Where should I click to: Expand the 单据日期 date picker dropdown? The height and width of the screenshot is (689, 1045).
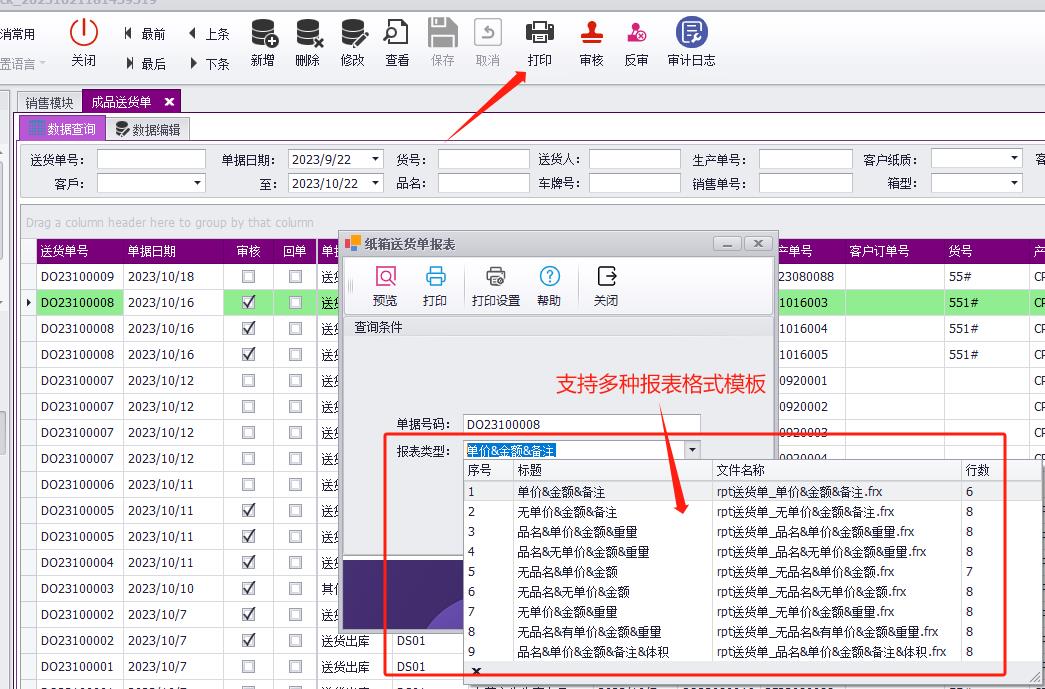click(x=374, y=158)
